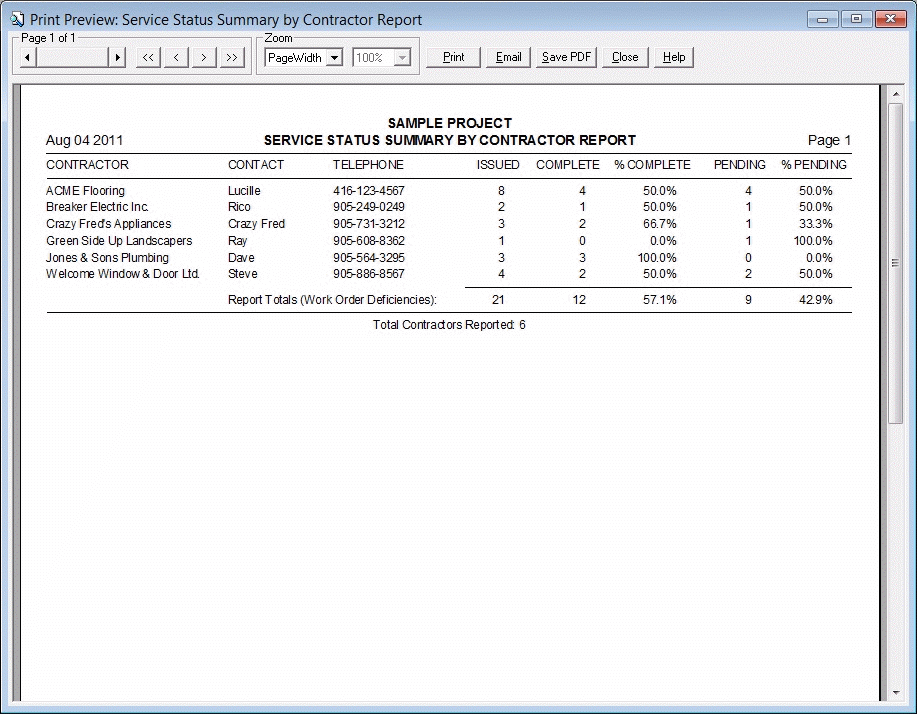Go to the next page button (>)
The width and height of the screenshot is (917, 714).
204,57
